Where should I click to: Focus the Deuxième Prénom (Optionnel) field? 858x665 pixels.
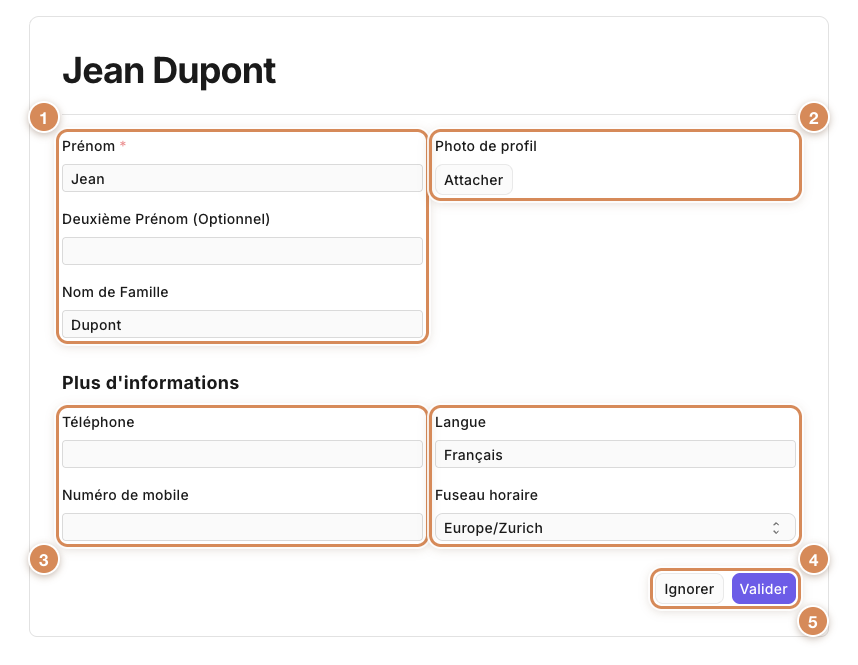pyautogui.click(x=242, y=251)
